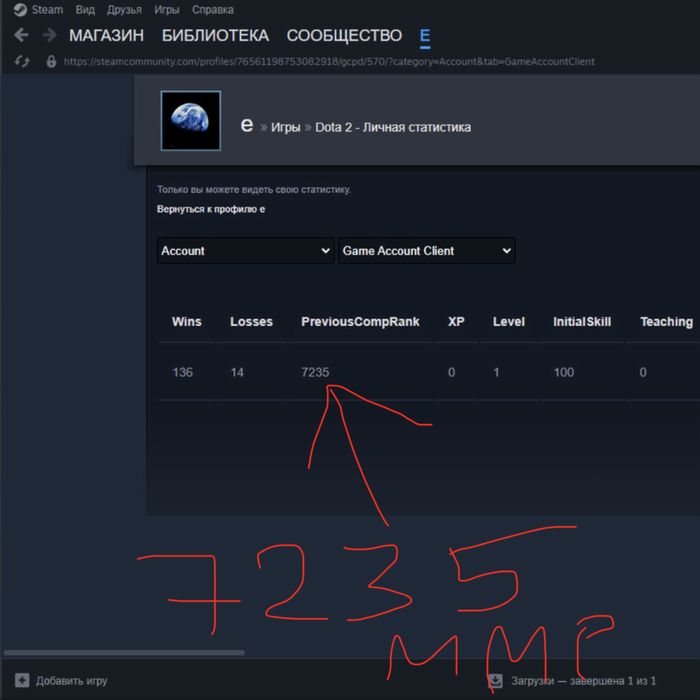Click the downloads icon in bottom bar

pyautogui.click(x=496, y=680)
